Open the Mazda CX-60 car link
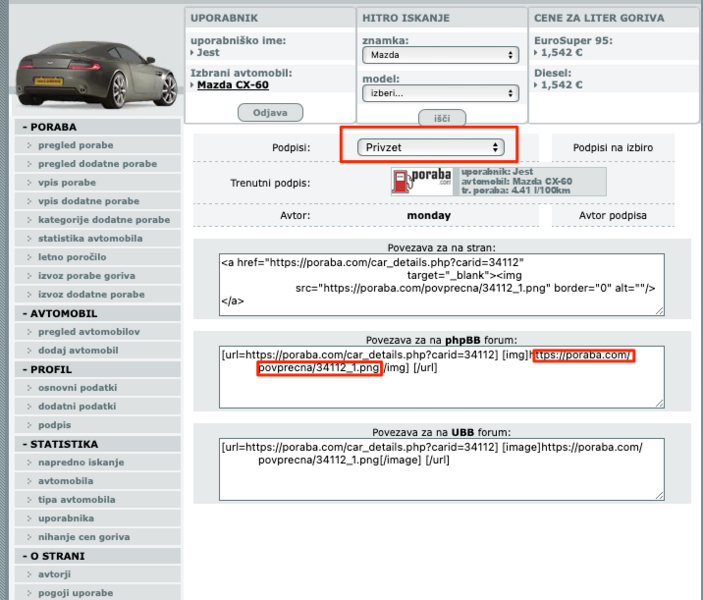The image size is (703, 600). (232, 85)
